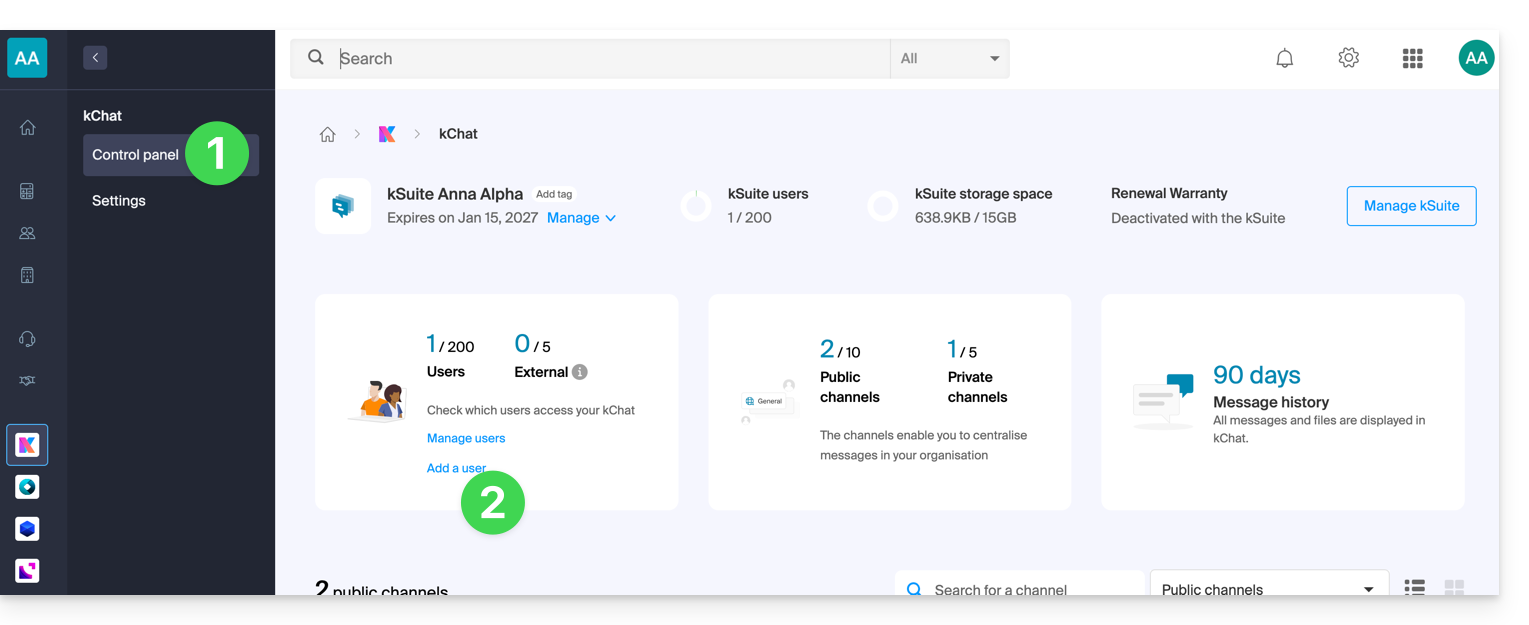Click the home icon in the sidebar

click(28, 127)
